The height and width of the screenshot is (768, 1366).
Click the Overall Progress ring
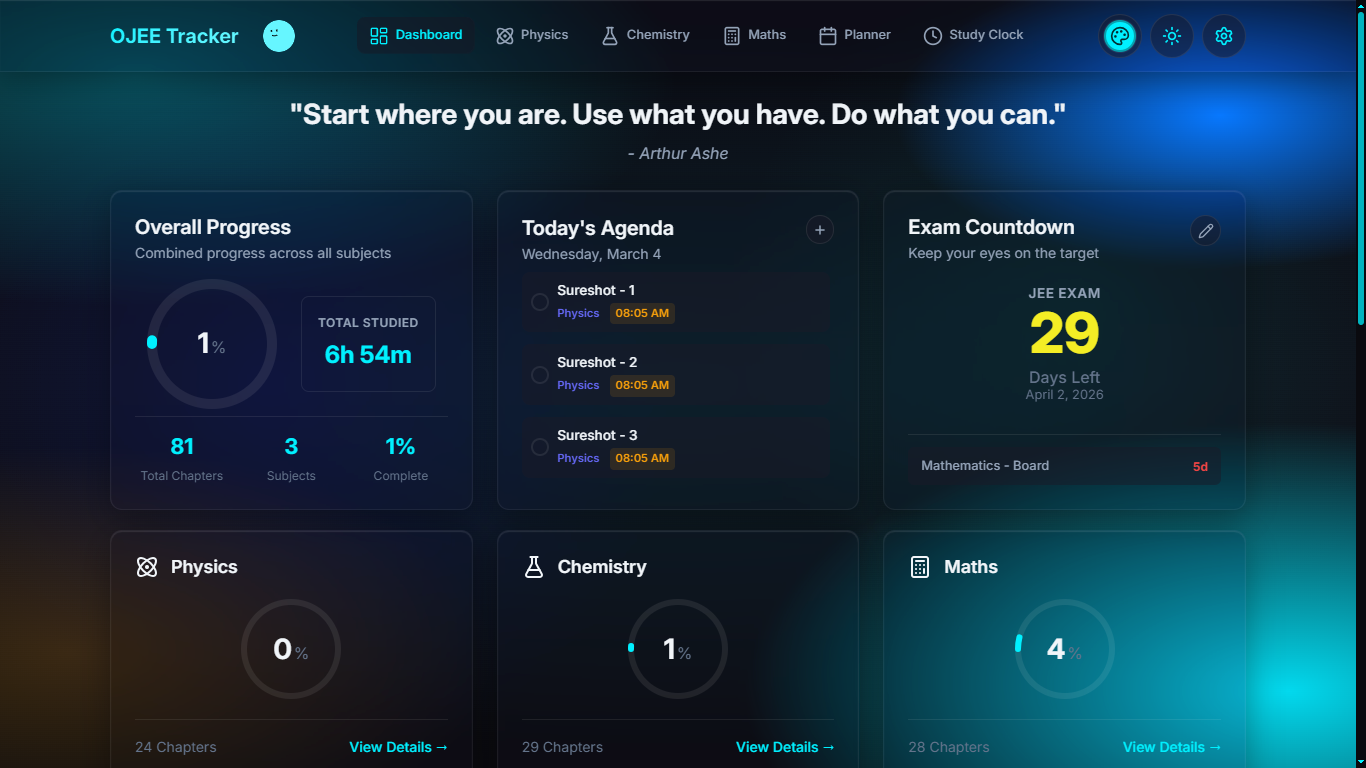tap(210, 343)
